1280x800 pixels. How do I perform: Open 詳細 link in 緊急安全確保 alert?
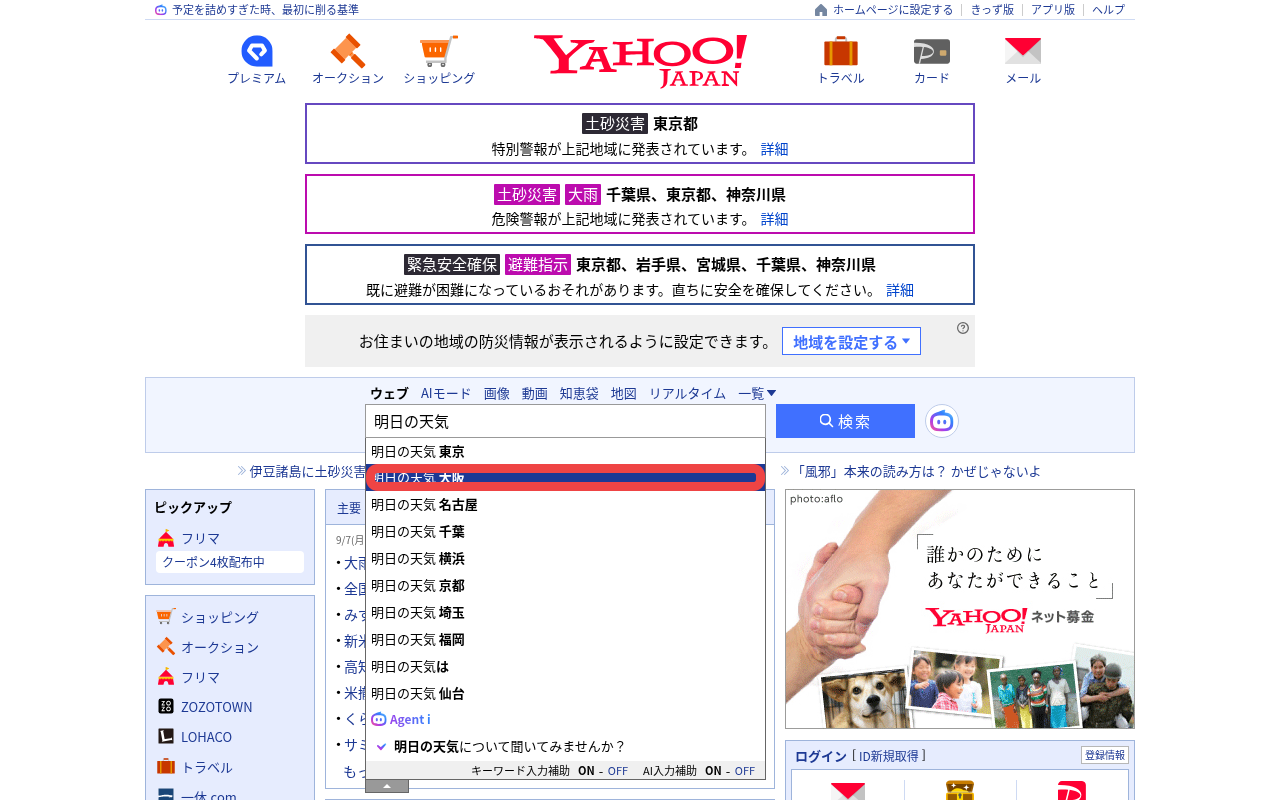pyautogui.click(x=900, y=290)
